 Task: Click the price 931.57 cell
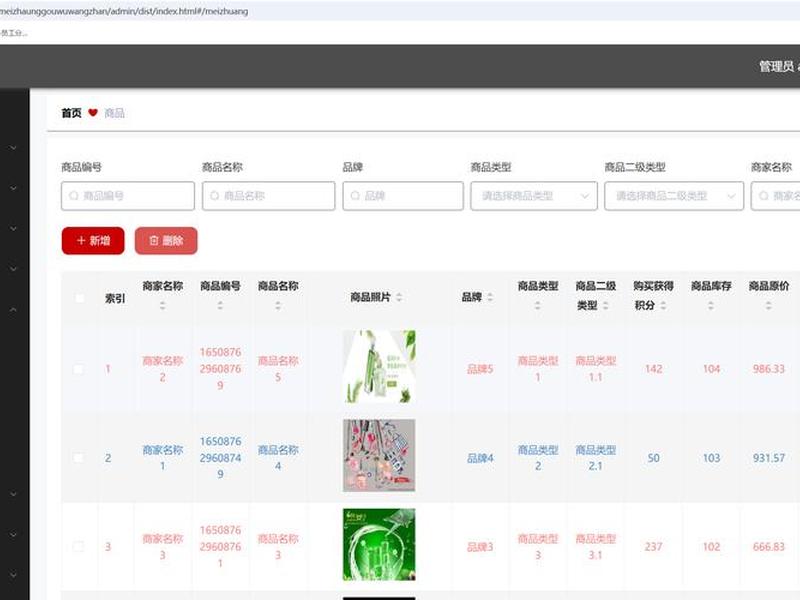768,458
